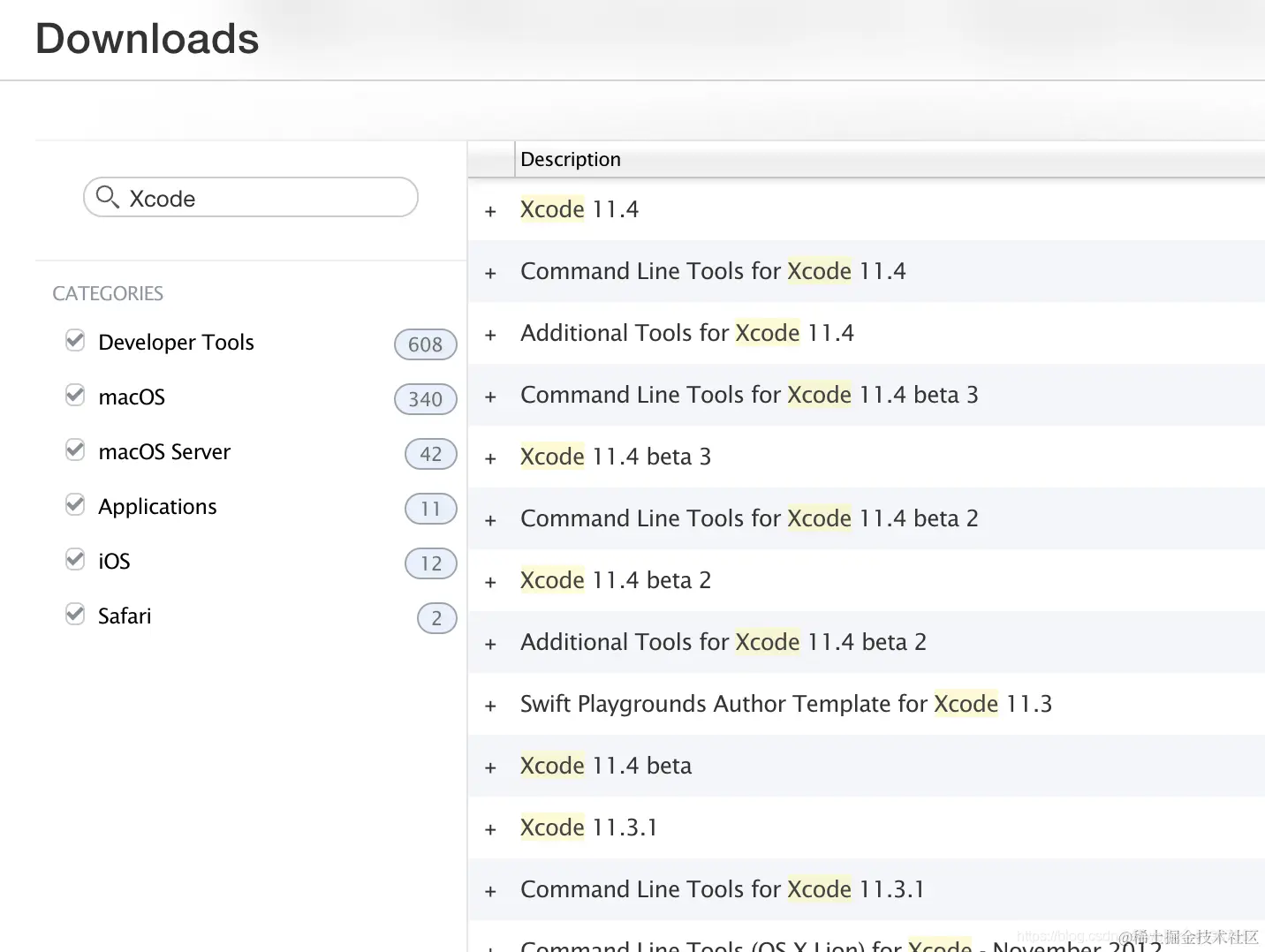1265x952 pixels.
Task: Select 'Swift Playgrounds Author Template for Xcode 11.3'
Action: pos(786,704)
